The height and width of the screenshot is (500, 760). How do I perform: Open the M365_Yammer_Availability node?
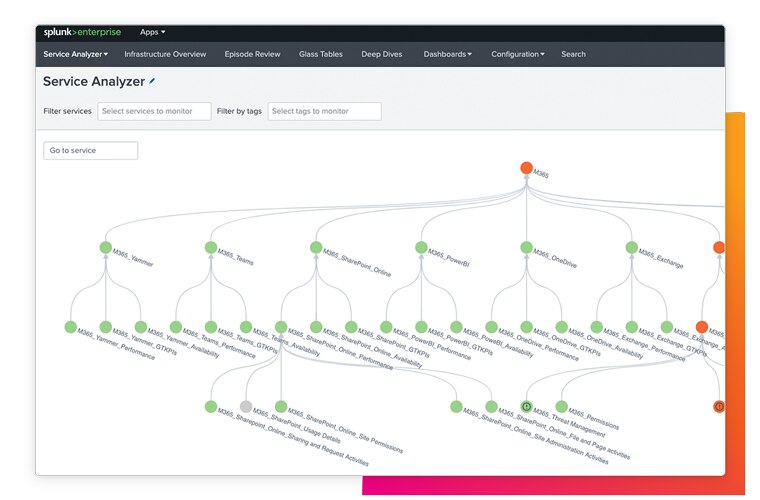(141, 327)
